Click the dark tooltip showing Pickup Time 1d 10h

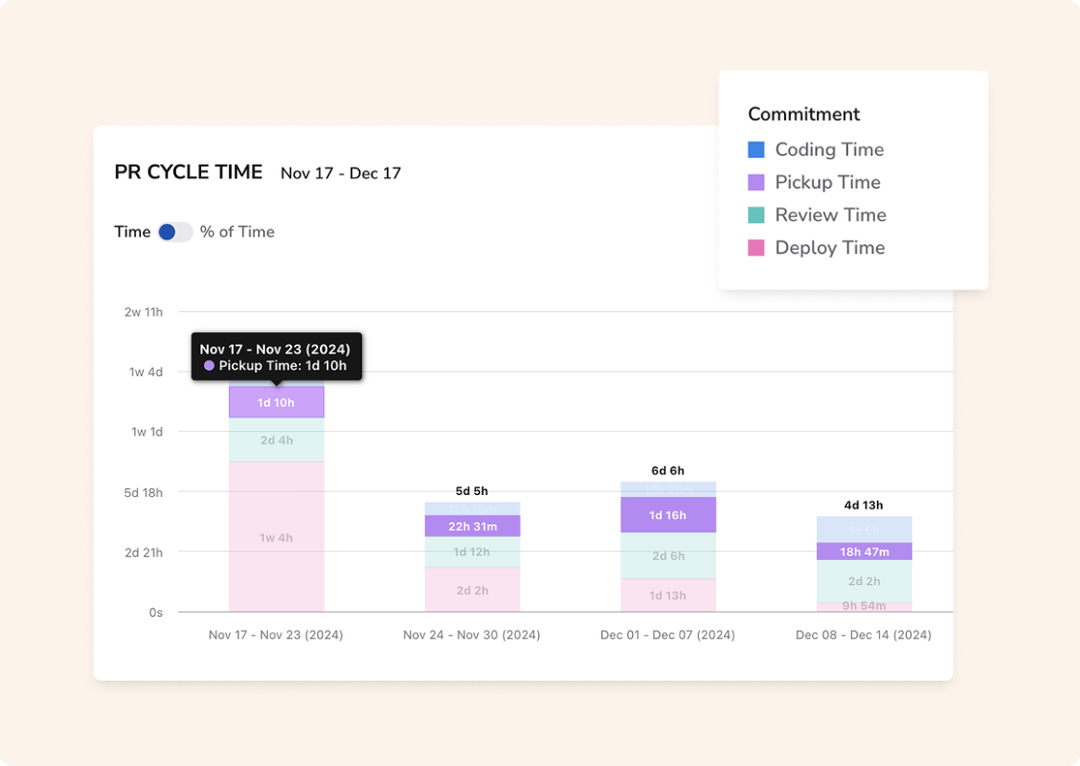pos(276,356)
